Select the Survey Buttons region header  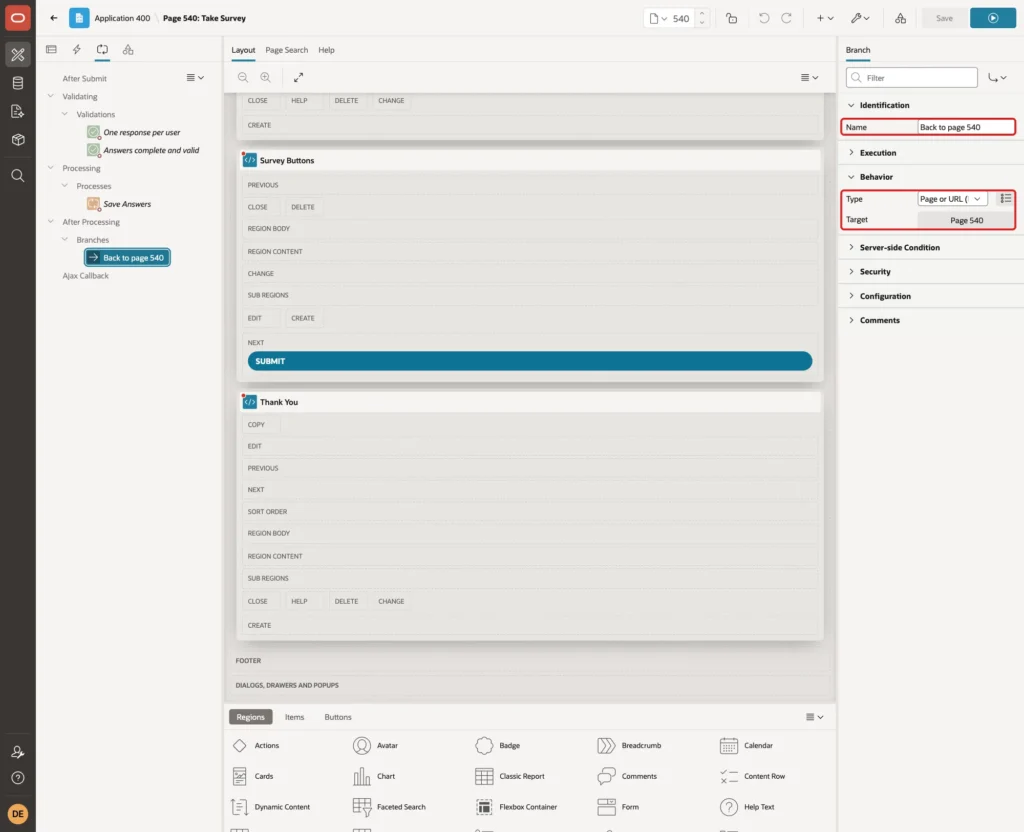tap(530, 161)
